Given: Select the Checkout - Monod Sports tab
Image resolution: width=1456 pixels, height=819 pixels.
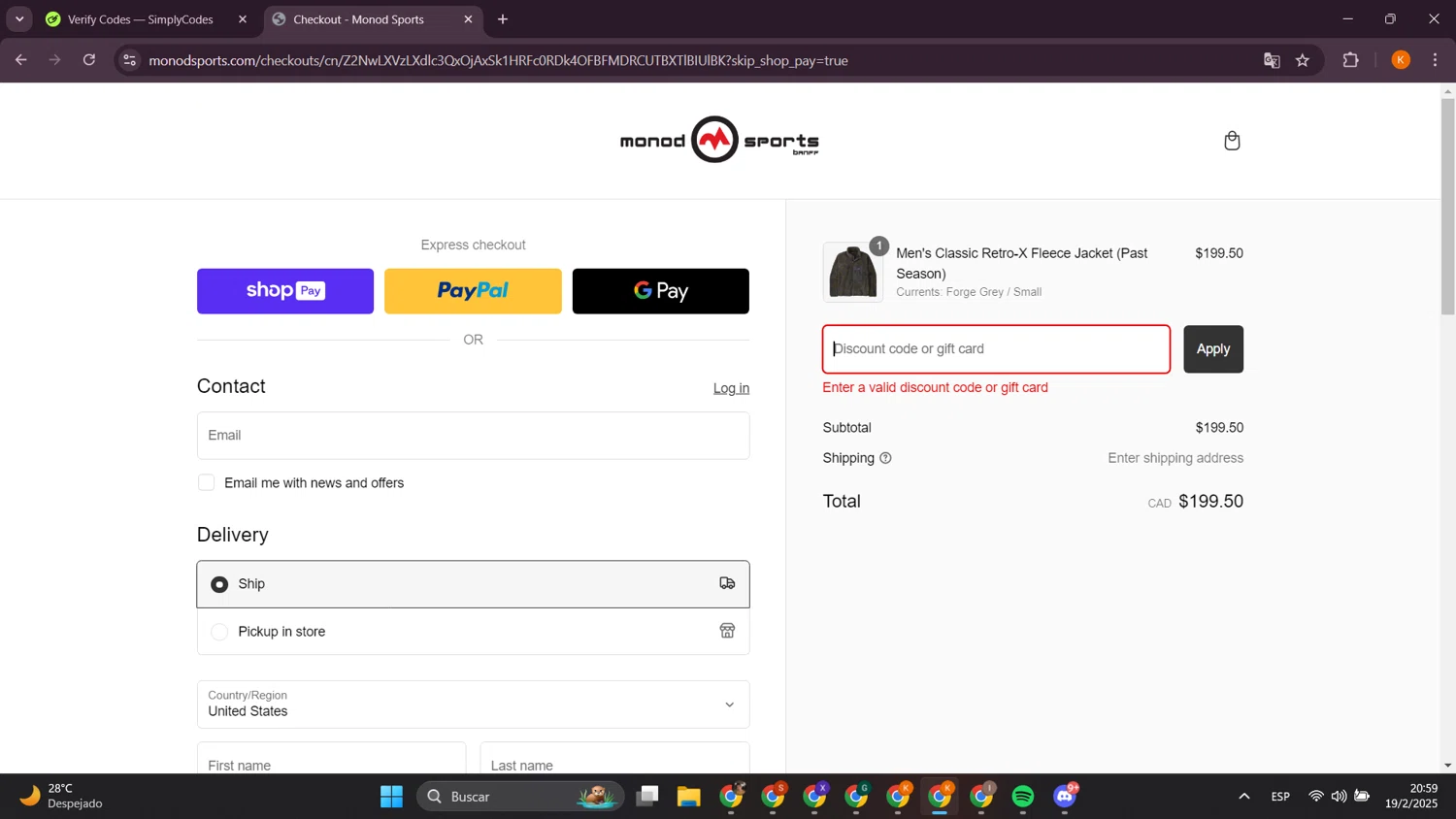Looking at the screenshot, I should click(358, 19).
